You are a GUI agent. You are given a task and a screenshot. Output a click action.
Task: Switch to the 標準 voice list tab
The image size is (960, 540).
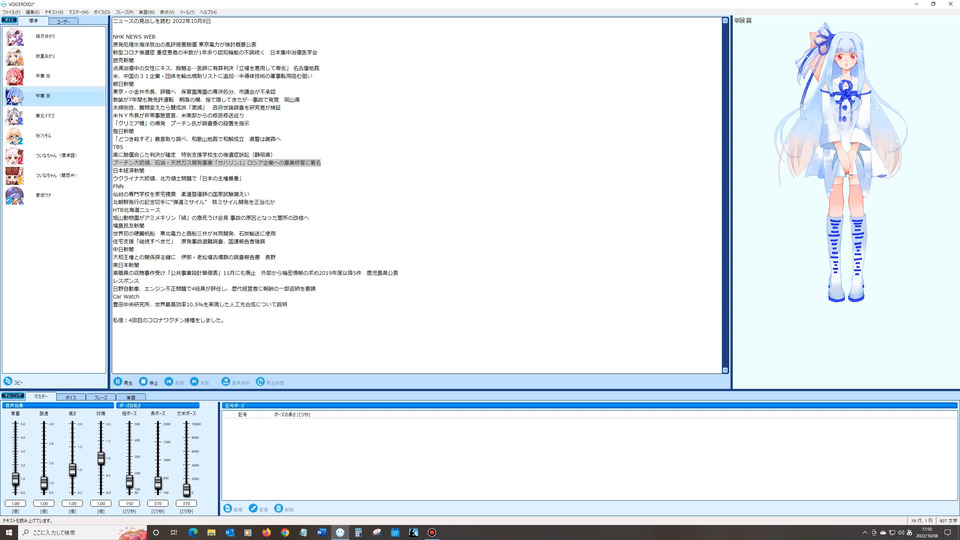pos(33,21)
